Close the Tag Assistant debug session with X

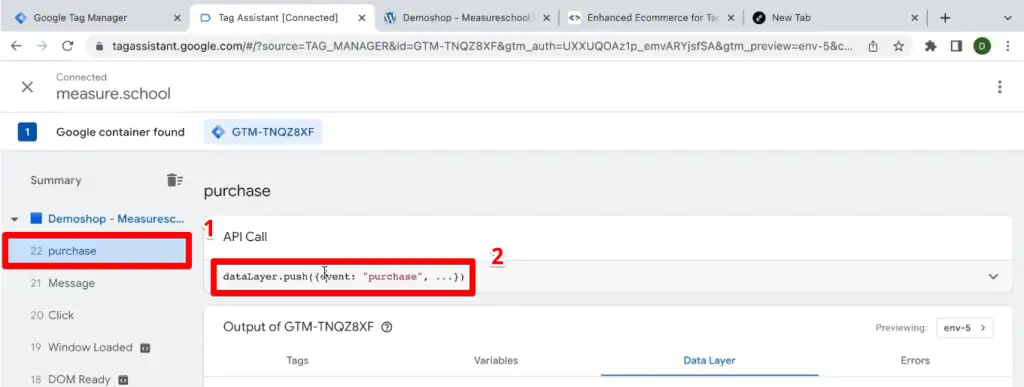click(27, 87)
